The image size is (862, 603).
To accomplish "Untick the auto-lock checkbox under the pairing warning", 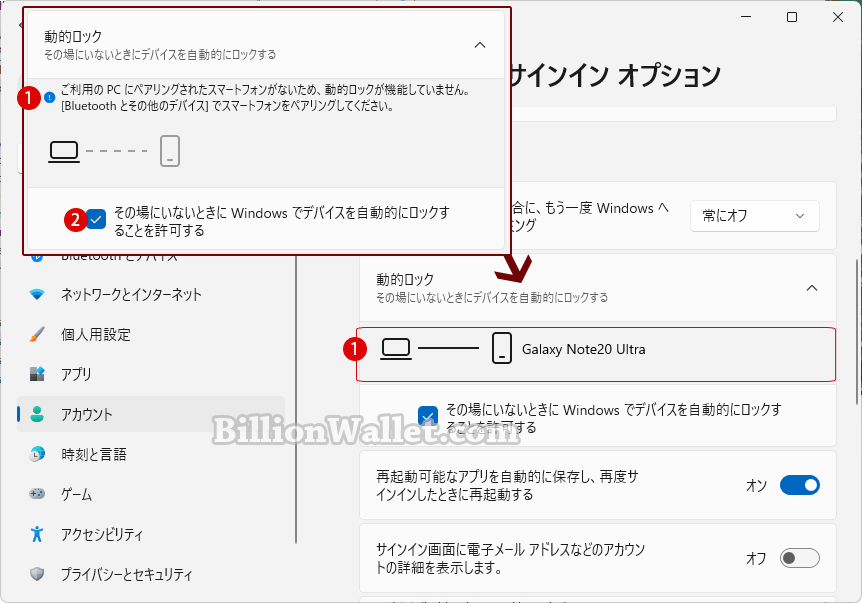I will pos(96,219).
